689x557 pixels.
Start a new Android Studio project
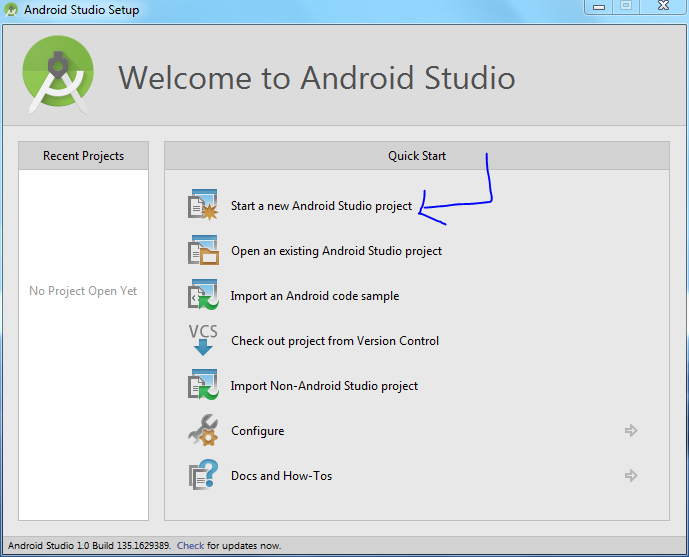pos(321,206)
